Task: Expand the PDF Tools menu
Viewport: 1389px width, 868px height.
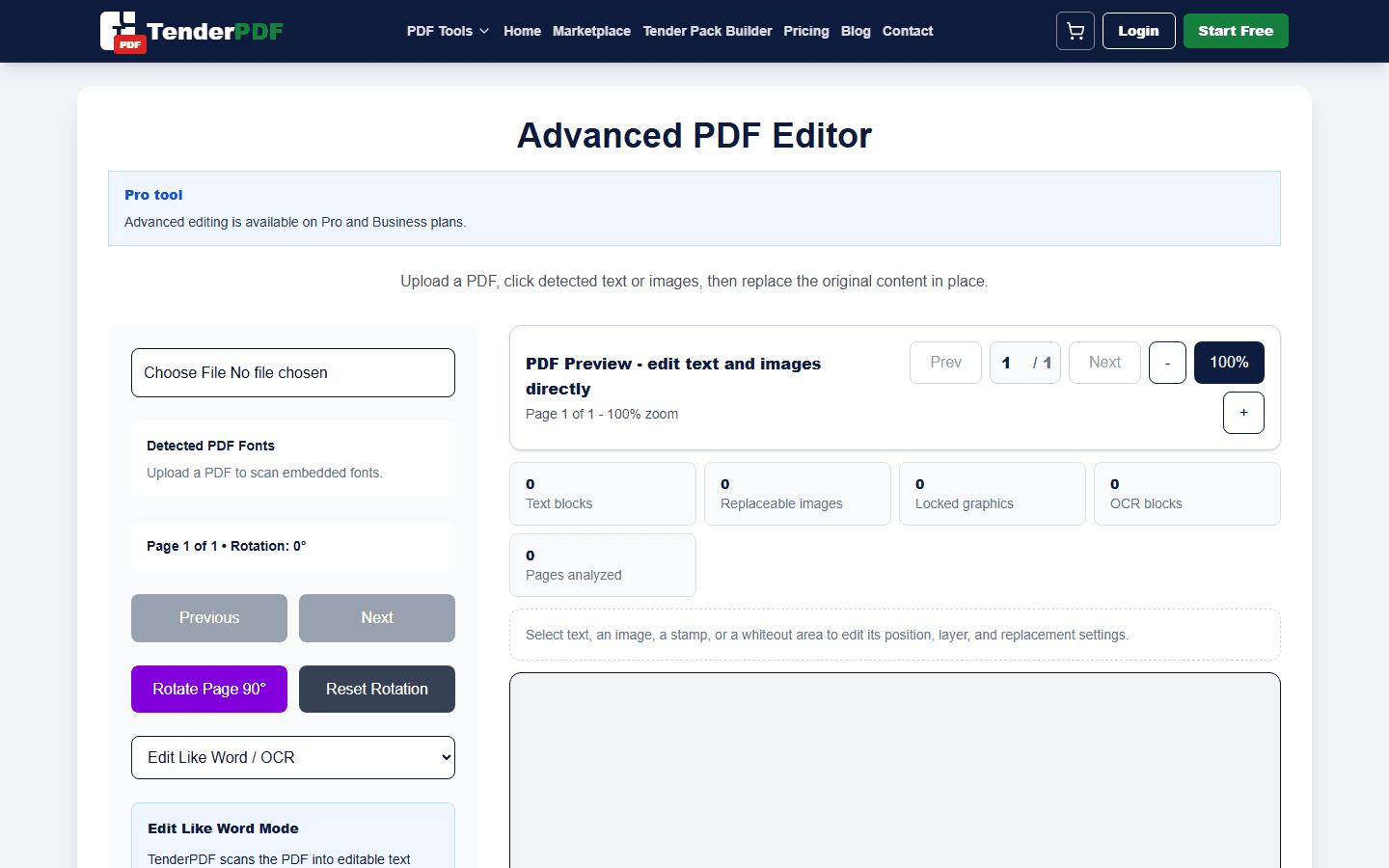Action: coord(448,31)
